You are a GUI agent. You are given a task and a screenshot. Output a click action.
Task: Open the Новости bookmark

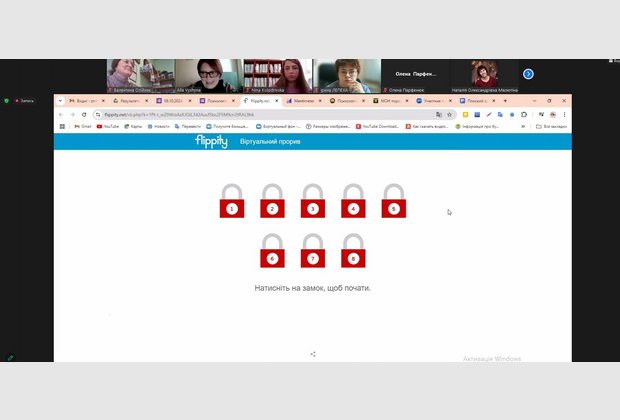coord(158,127)
